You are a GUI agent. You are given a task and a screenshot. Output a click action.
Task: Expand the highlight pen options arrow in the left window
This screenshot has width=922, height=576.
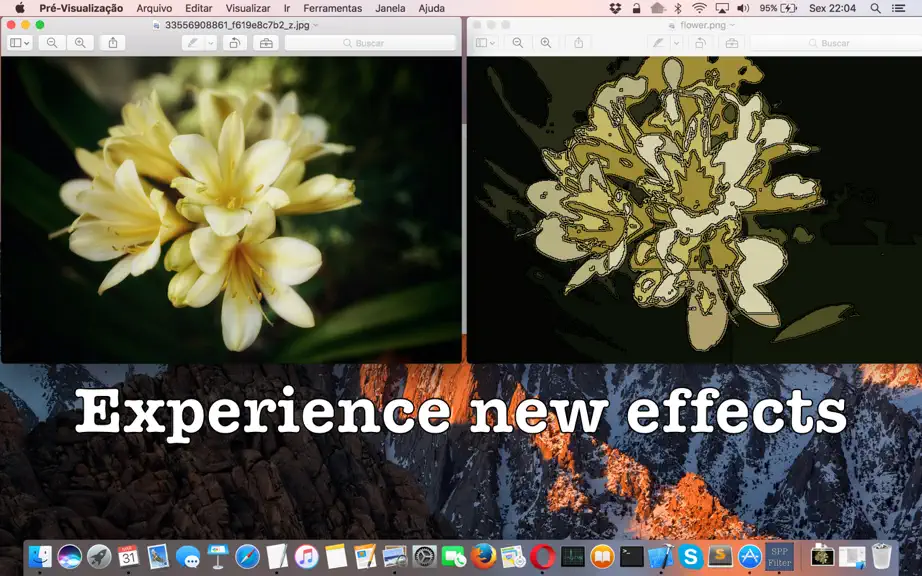[211, 43]
